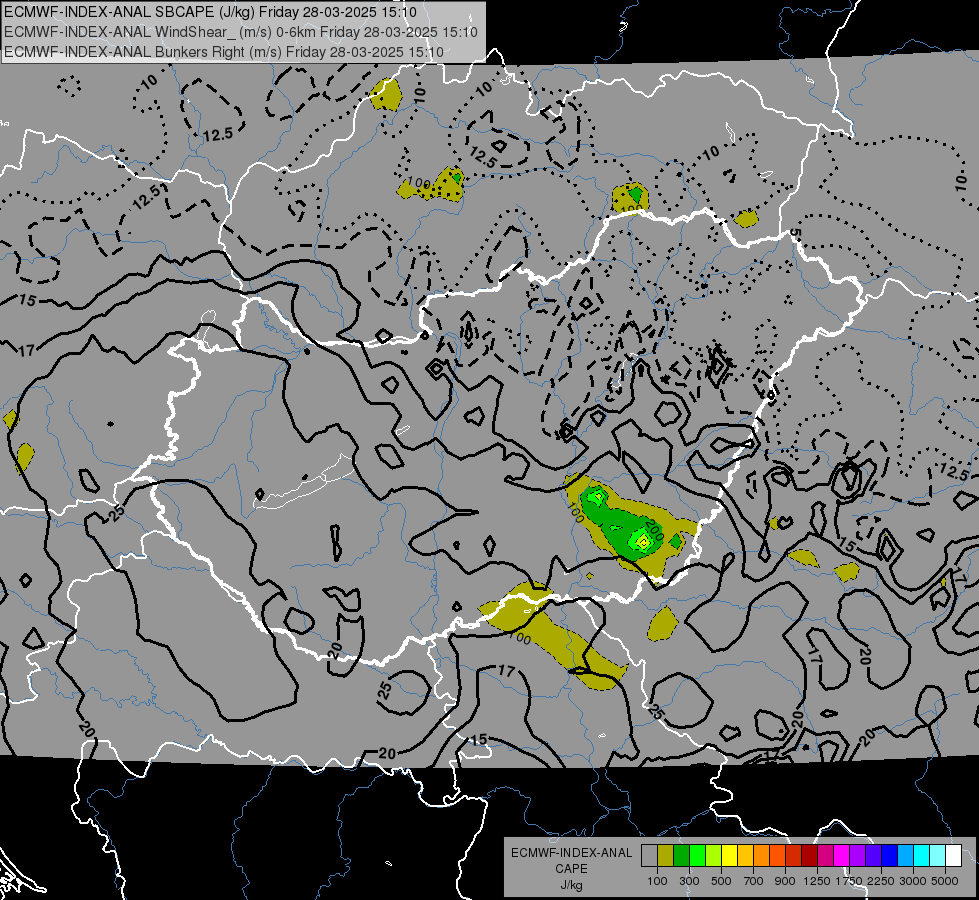Select the yellow-green lime legend swatch
This screenshot has width=979, height=900.
[x=713, y=856]
